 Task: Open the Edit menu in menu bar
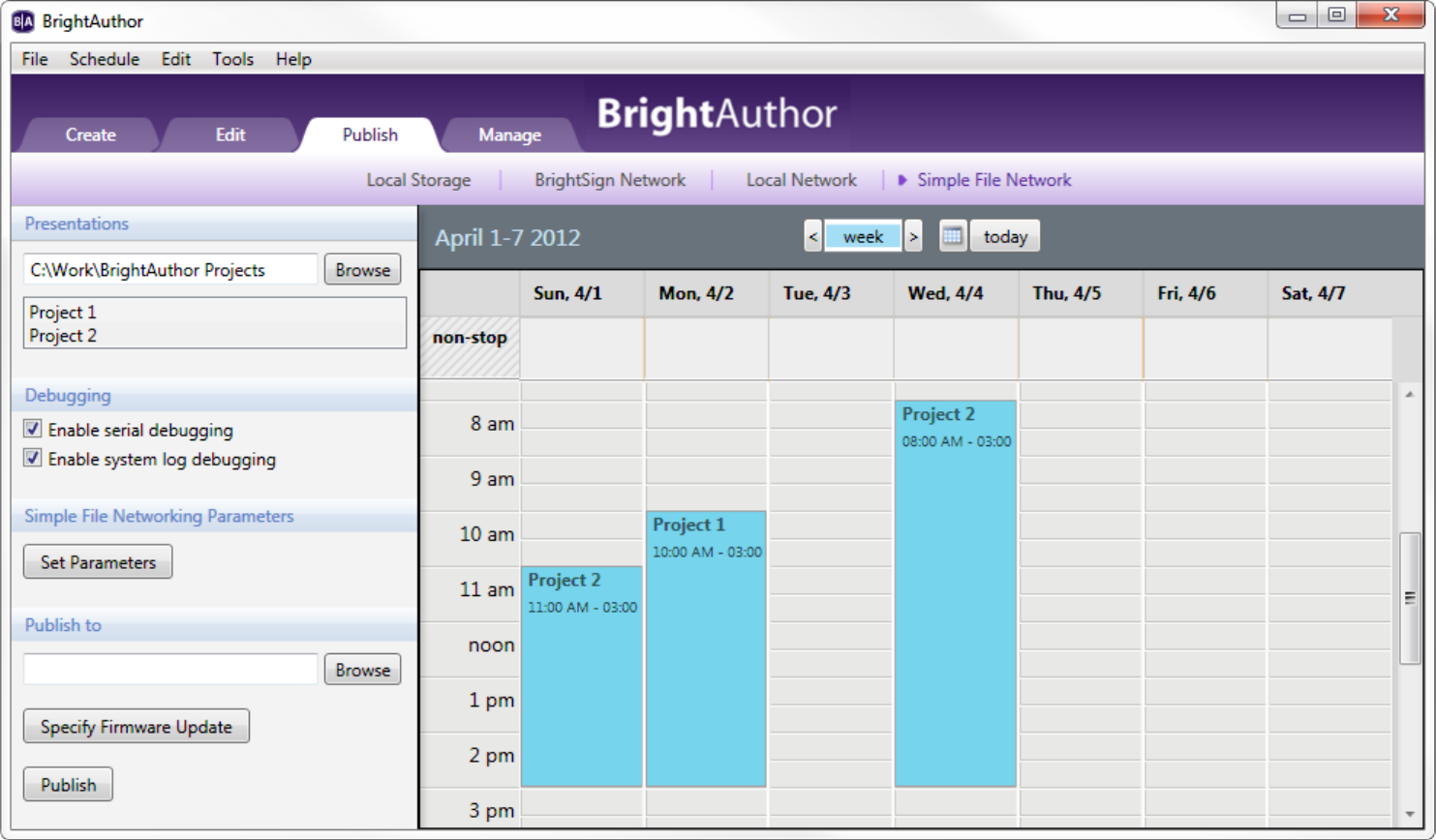click(176, 59)
